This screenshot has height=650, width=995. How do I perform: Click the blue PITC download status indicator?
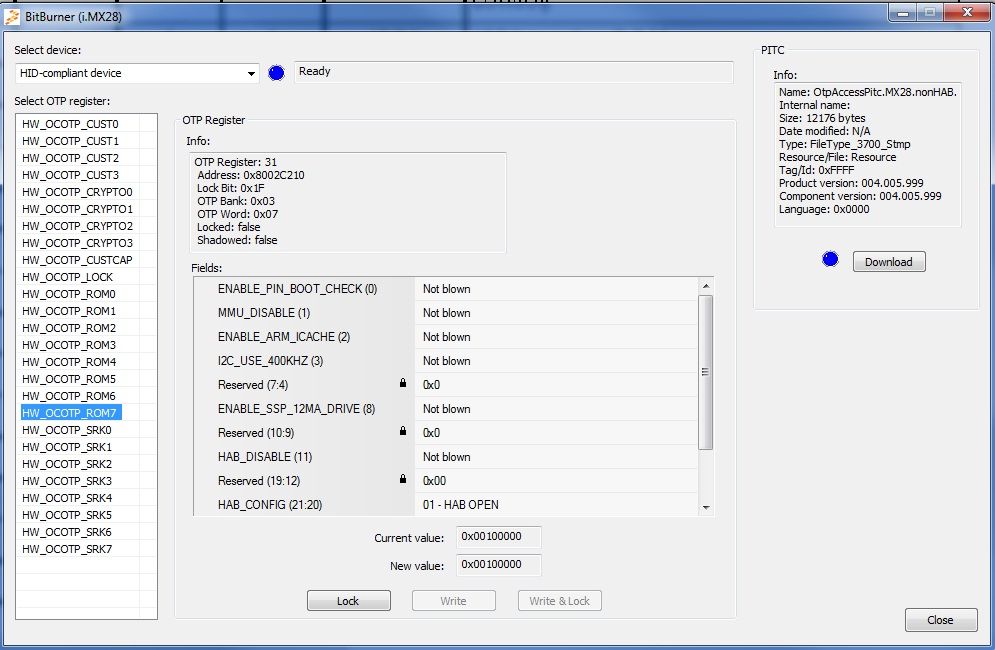click(x=830, y=259)
